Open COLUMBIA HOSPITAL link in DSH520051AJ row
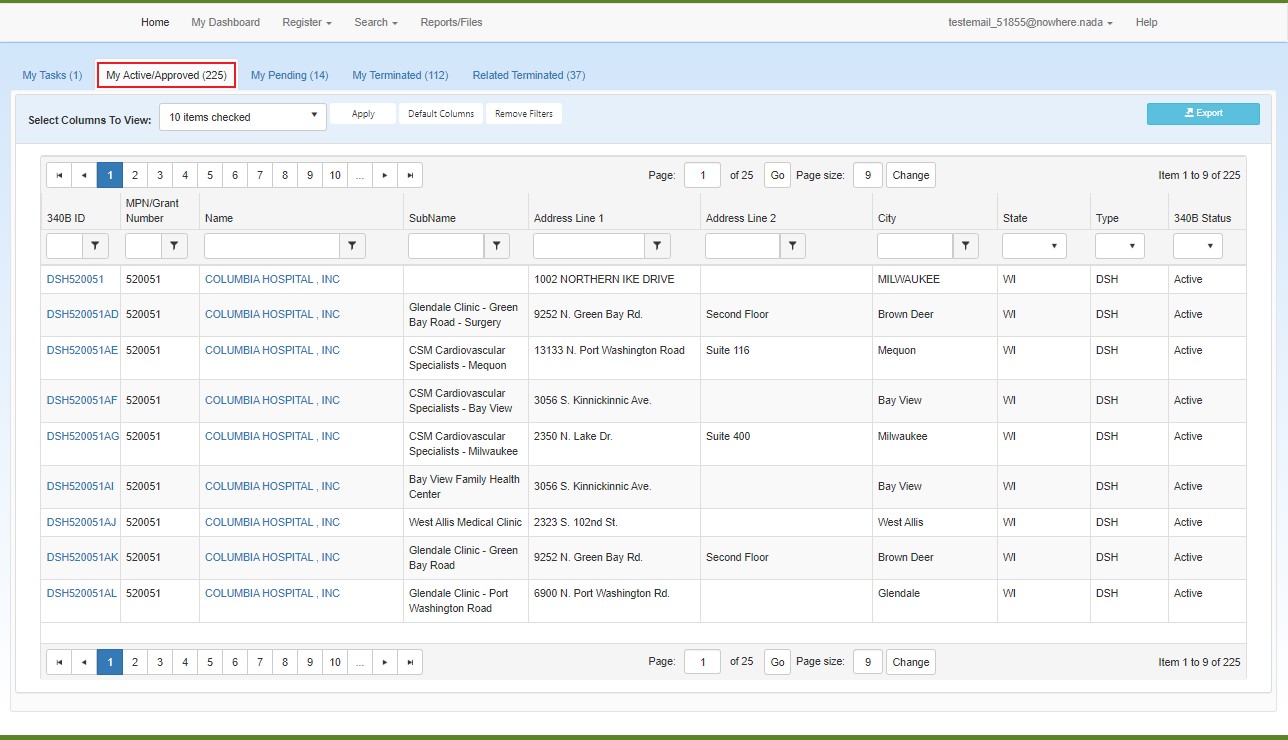The width and height of the screenshot is (1288, 740). click(x=272, y=522)
